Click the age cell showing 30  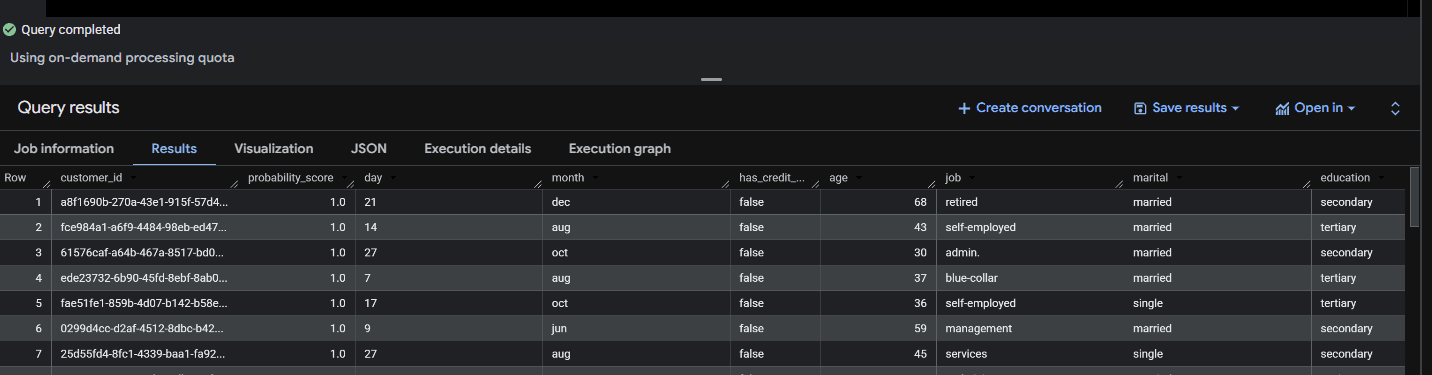tap(878, 253)
